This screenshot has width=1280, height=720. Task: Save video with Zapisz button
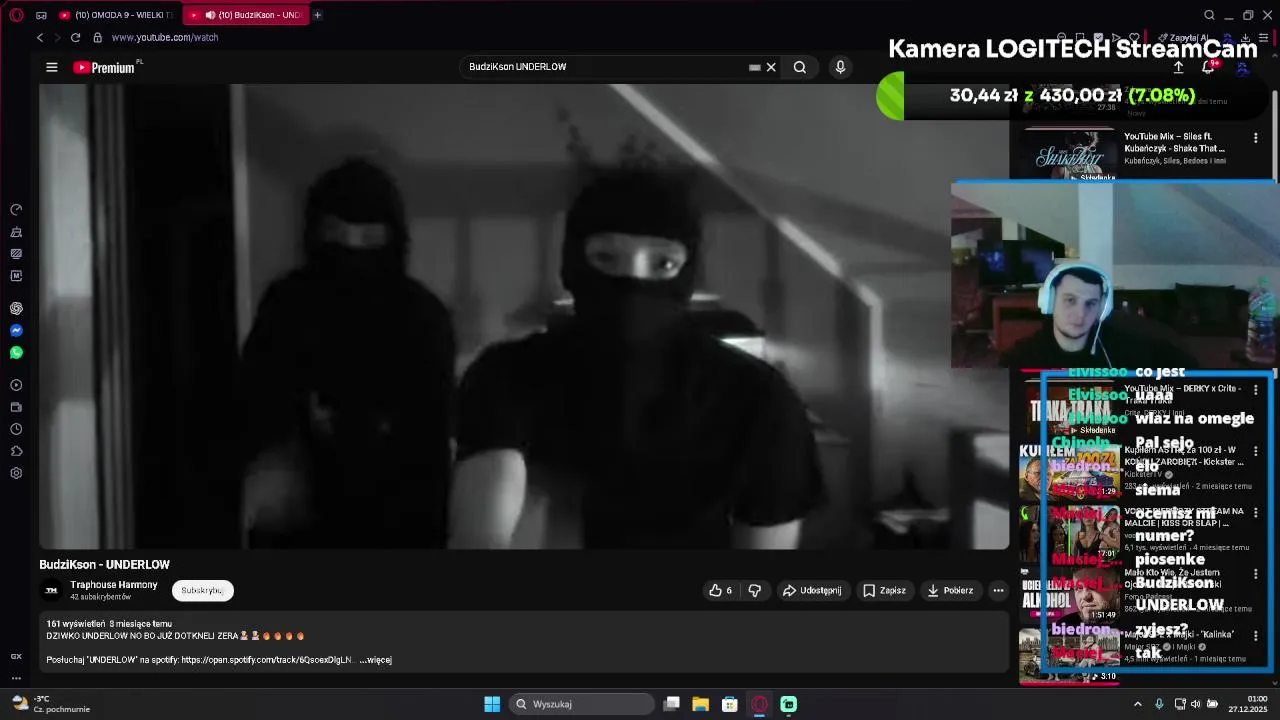(884, 590)
